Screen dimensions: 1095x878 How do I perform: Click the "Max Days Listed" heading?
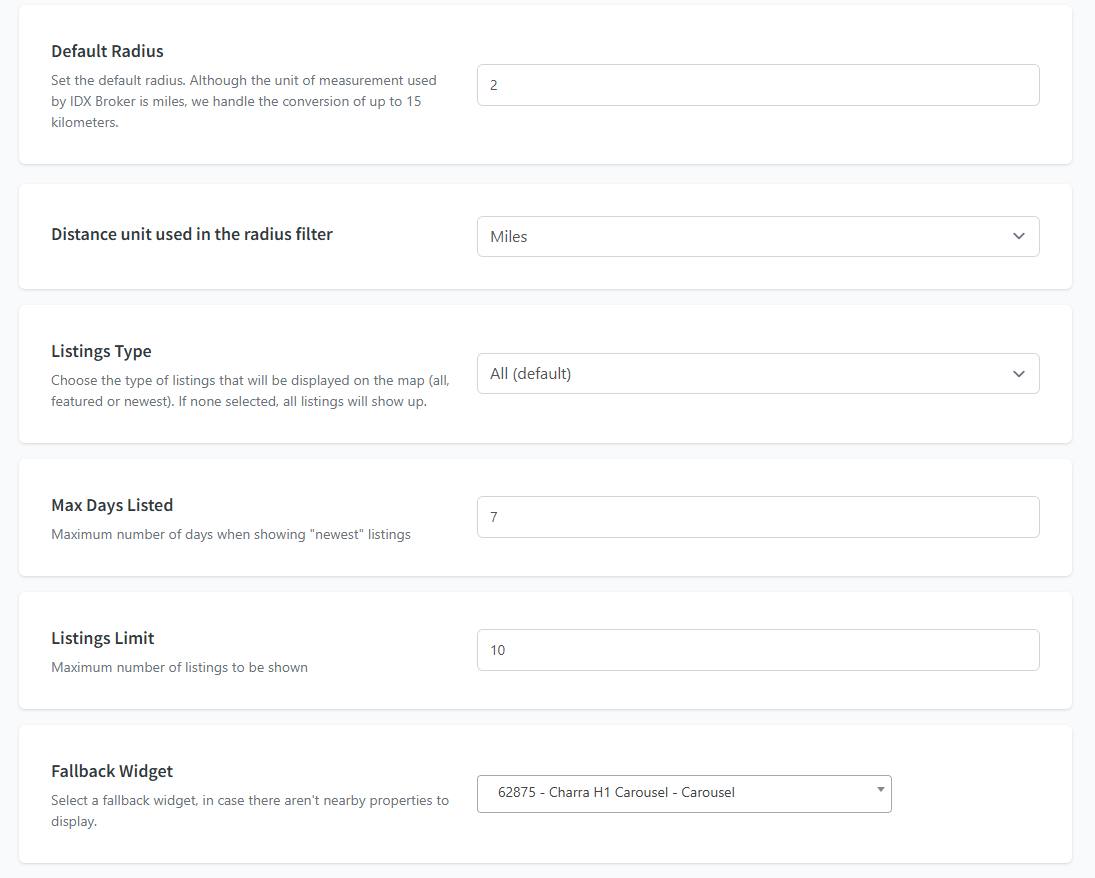(112, 505)
